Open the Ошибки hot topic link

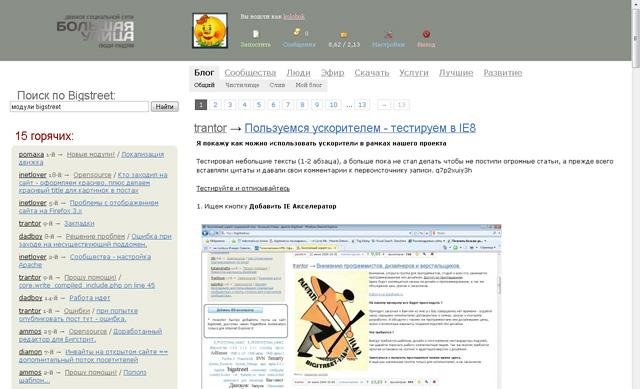[77, 311]
